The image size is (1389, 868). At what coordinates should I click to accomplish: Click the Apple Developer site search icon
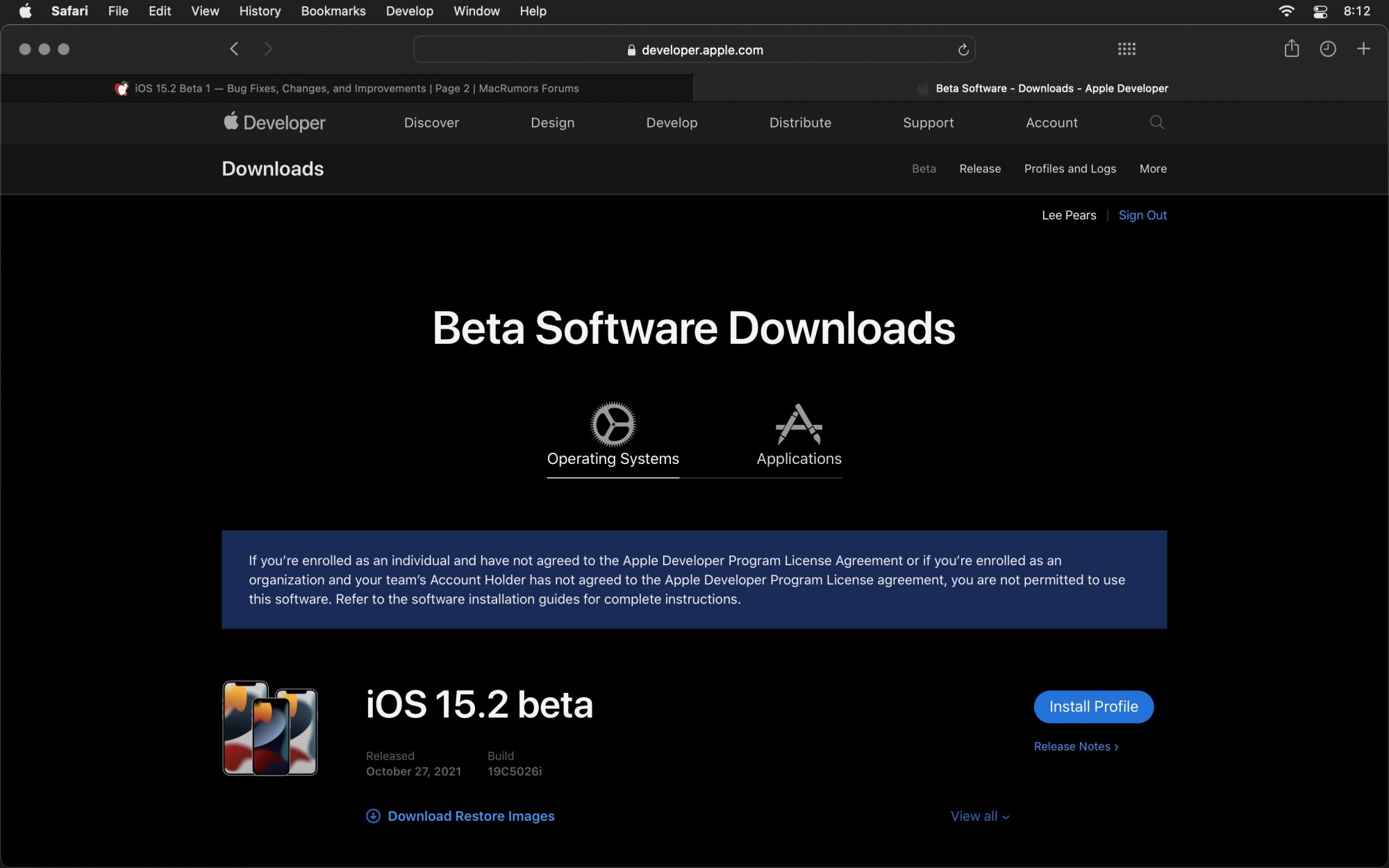pos(1156,122)
